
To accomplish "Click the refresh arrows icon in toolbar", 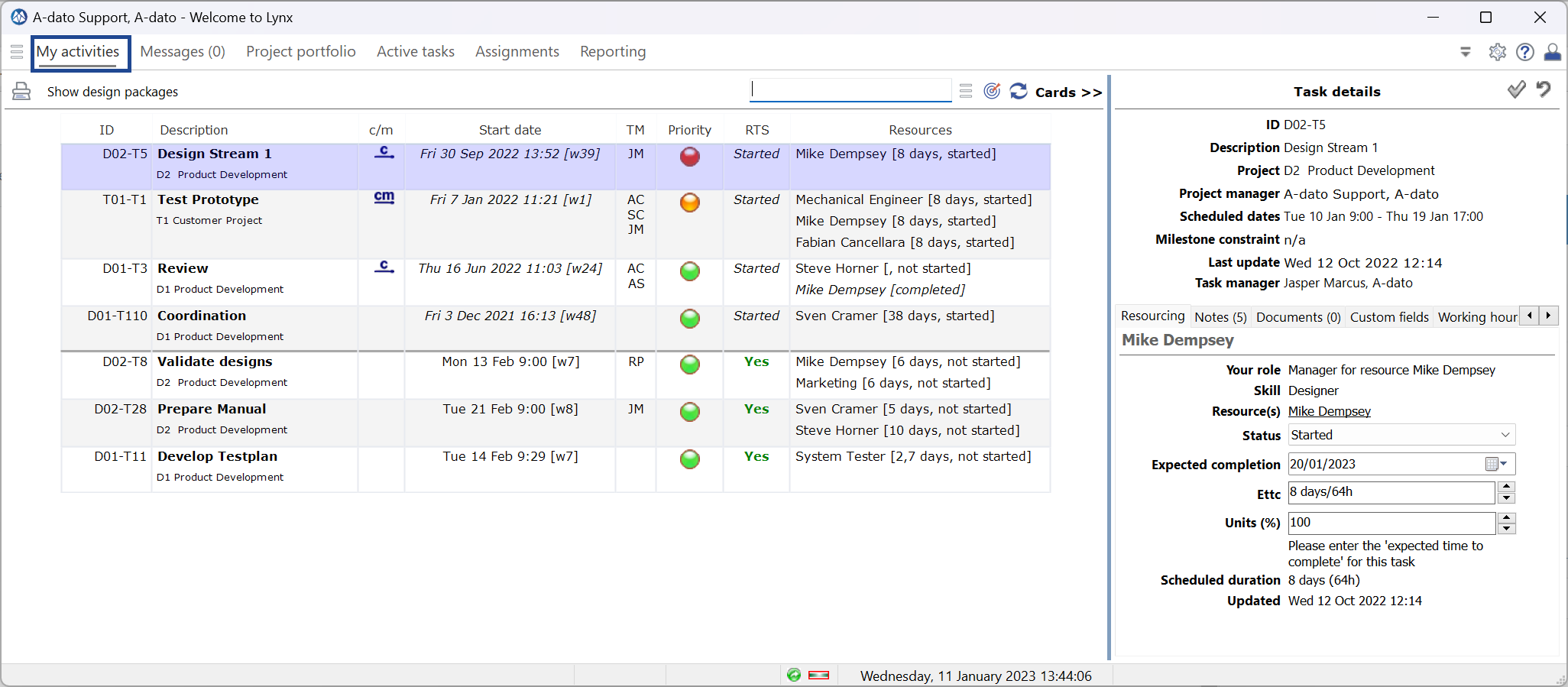I will pyautogui.click(x=1019, y=91).
